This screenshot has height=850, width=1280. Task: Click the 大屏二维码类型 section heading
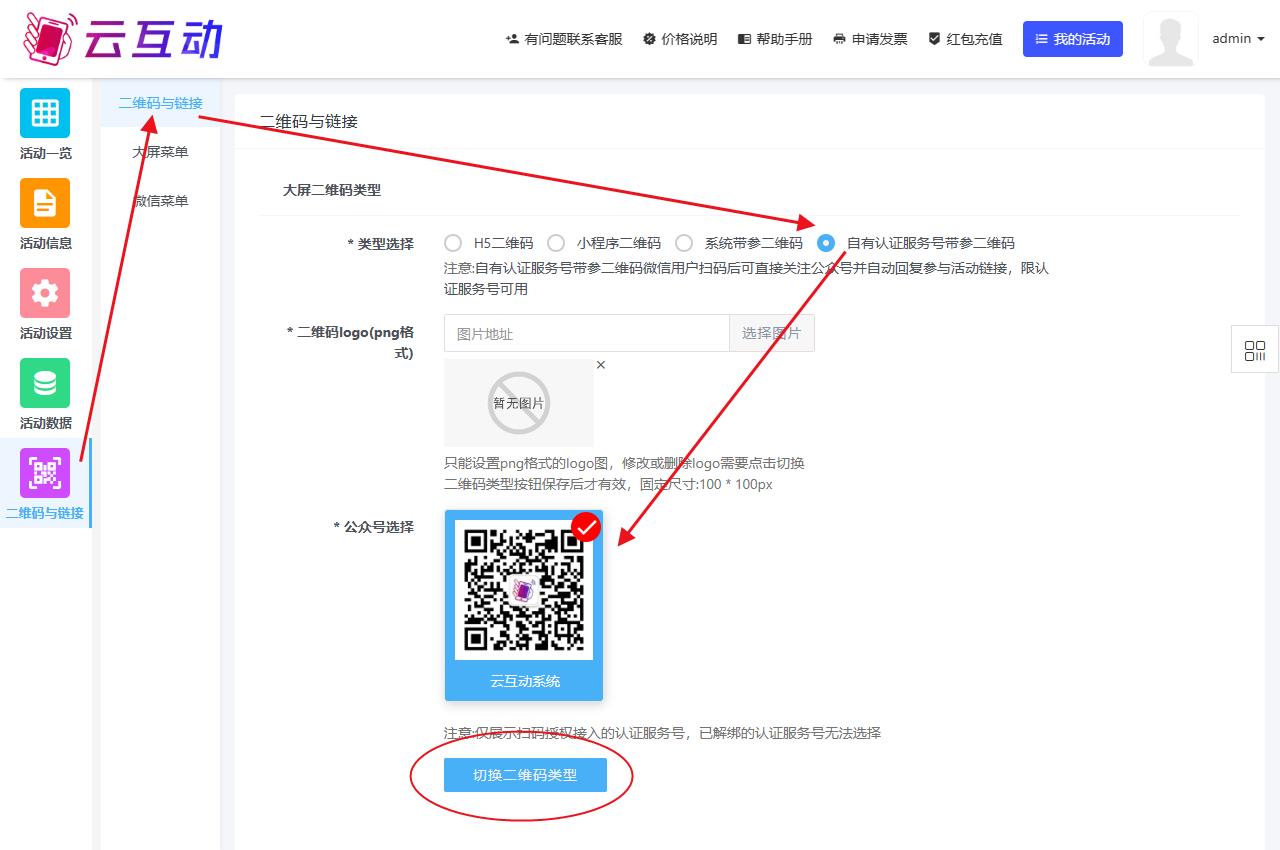pyautogui.click(x=332, y=190)
